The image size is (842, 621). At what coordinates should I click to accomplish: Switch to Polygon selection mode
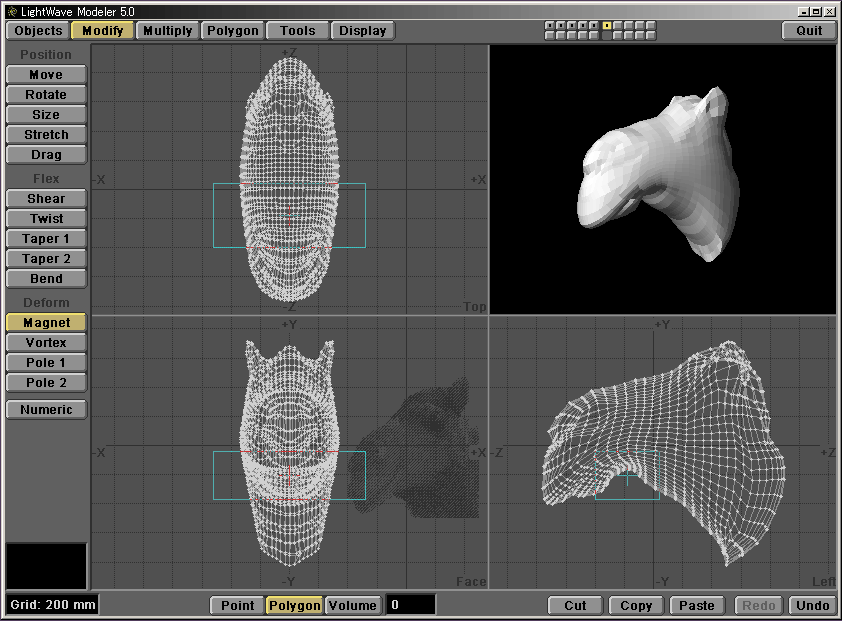[x=294, y=605]
